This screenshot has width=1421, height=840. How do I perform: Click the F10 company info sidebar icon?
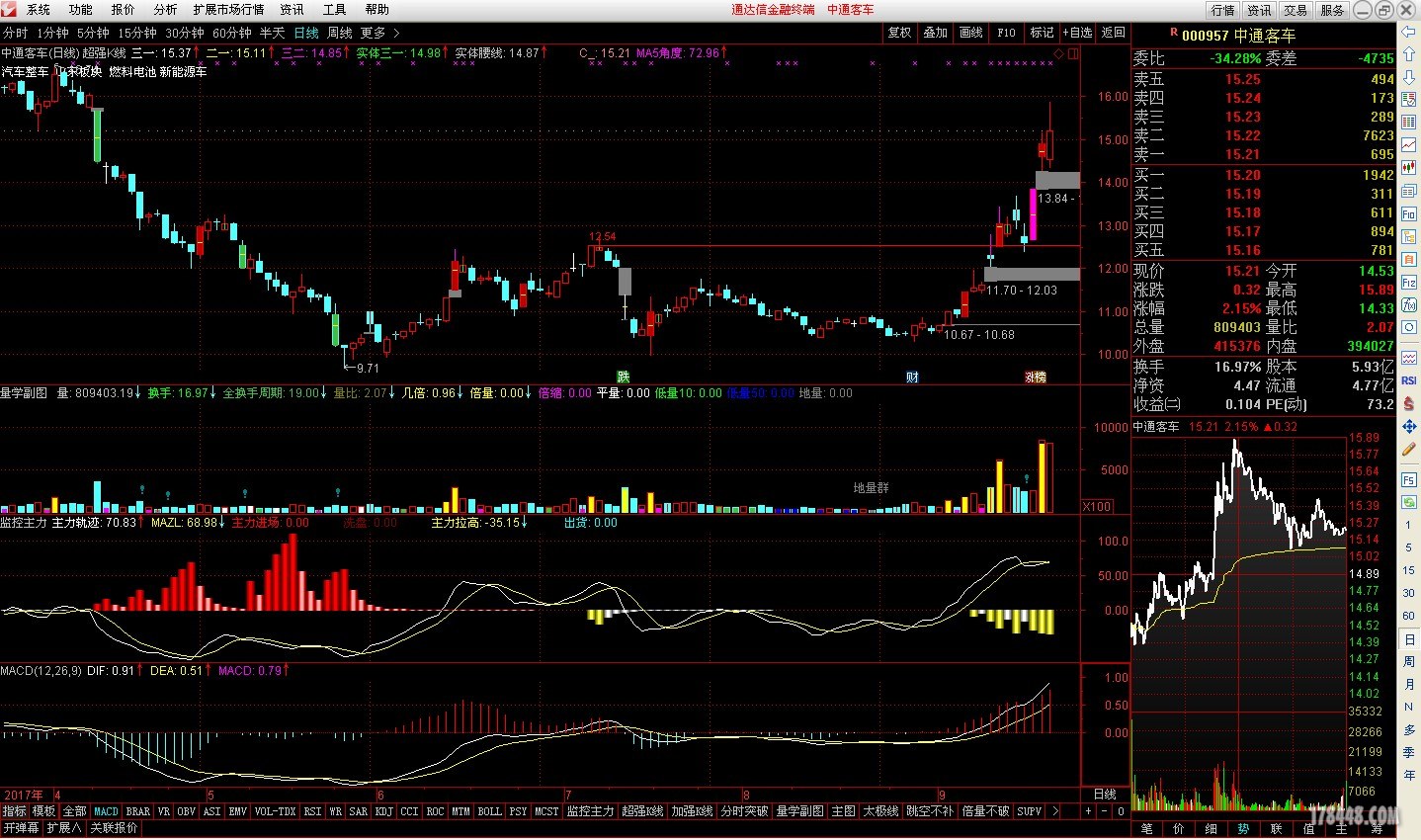click(x=1409, y=212)
